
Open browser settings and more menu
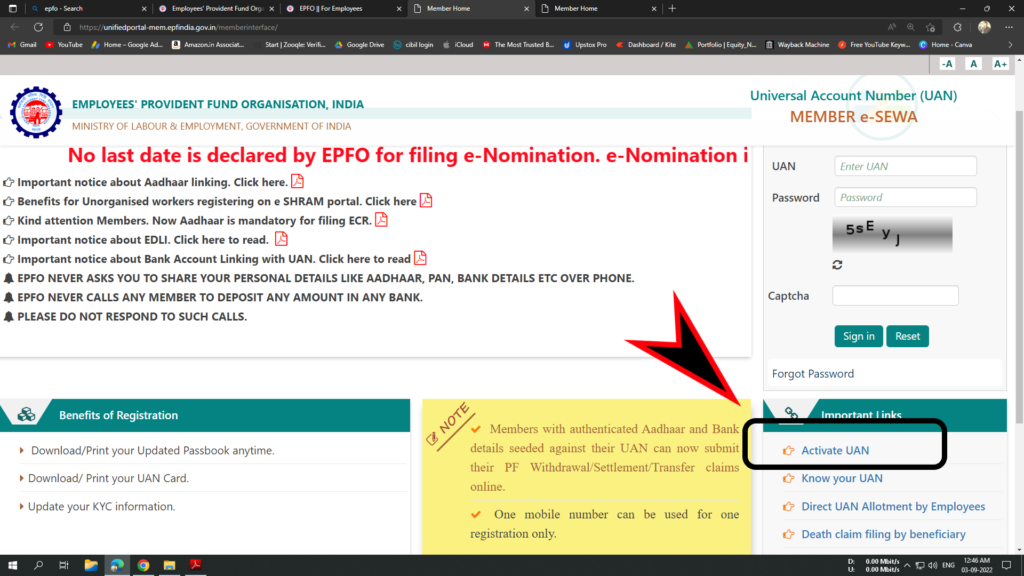tap(1009, 27)
